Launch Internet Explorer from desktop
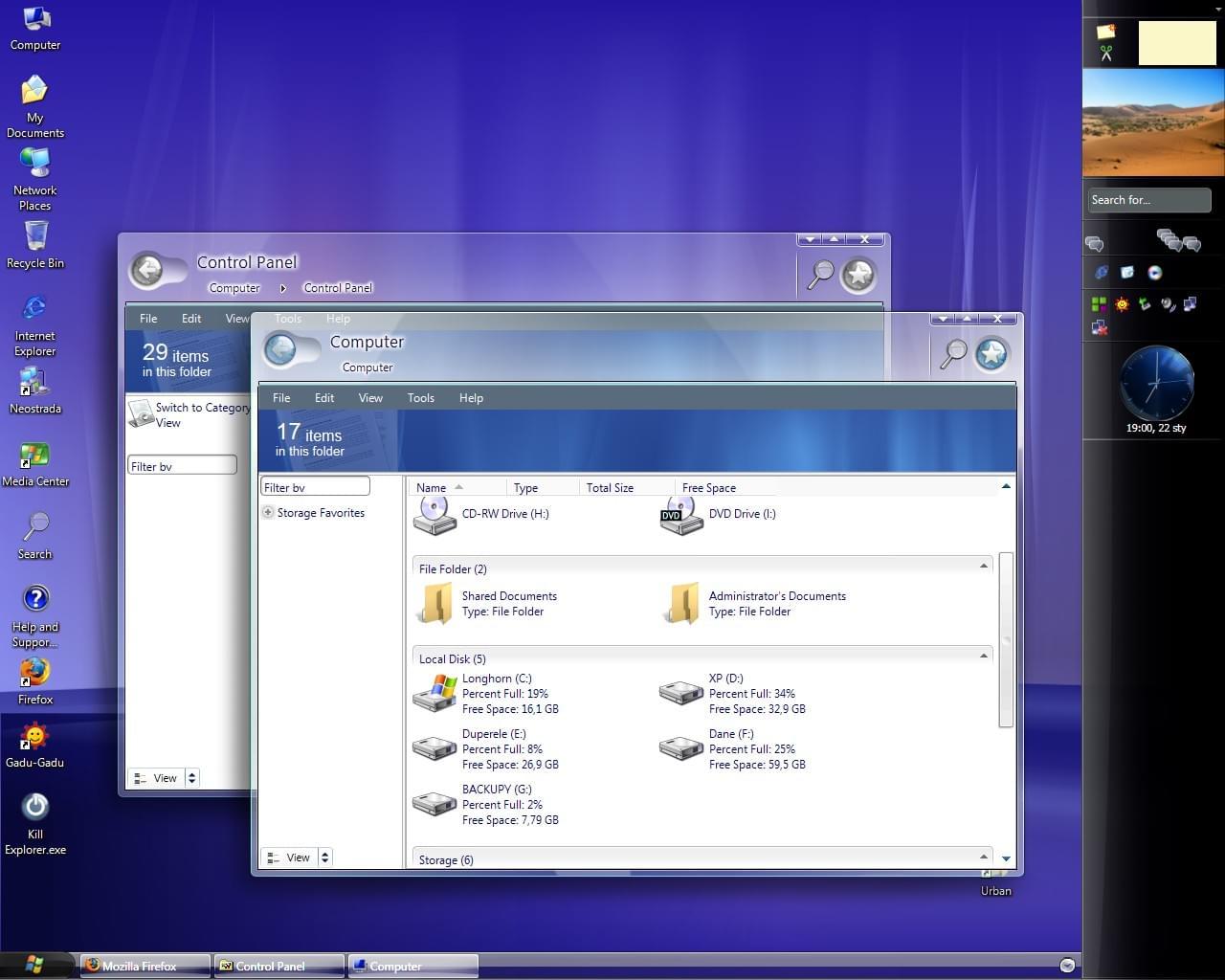 [x=35, y=325]
